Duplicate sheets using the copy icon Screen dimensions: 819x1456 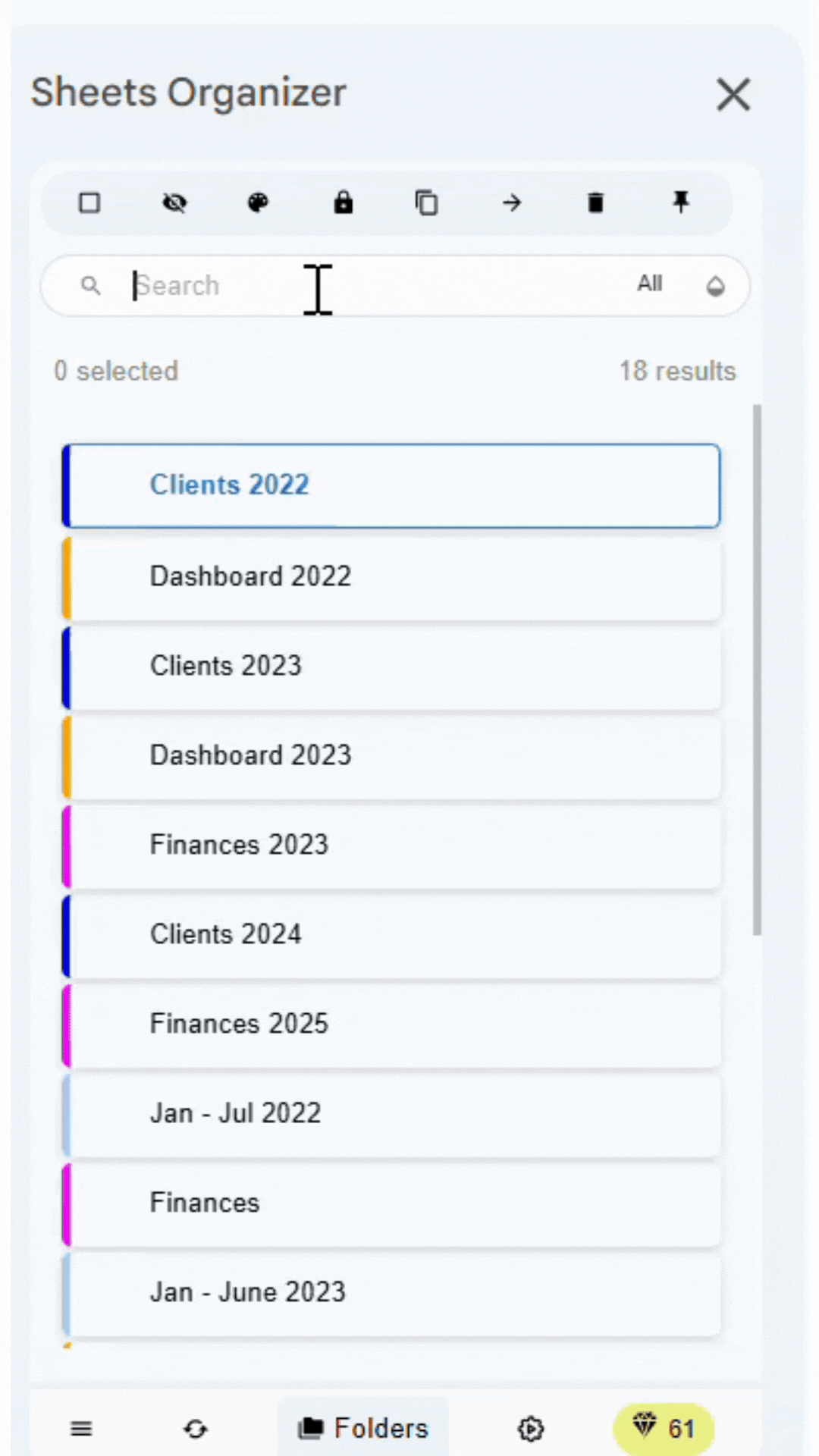pyautogui.click(x=427, y=202)
